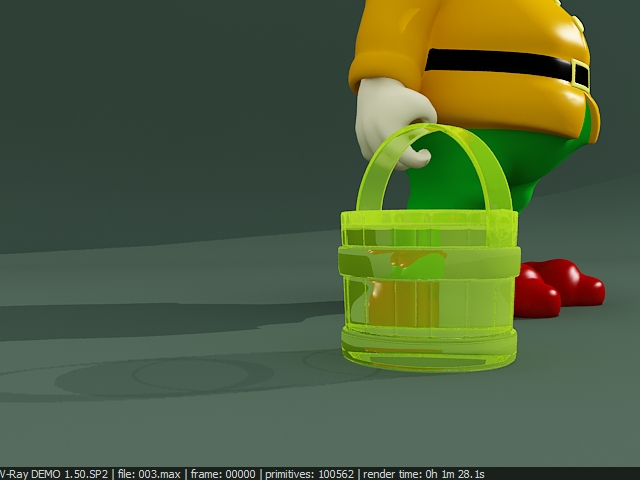Viewport: 640px width, 480px height.
Task: Click the 'render time: 0h 1m 28.1s' text
Action: tap(424, 474)
